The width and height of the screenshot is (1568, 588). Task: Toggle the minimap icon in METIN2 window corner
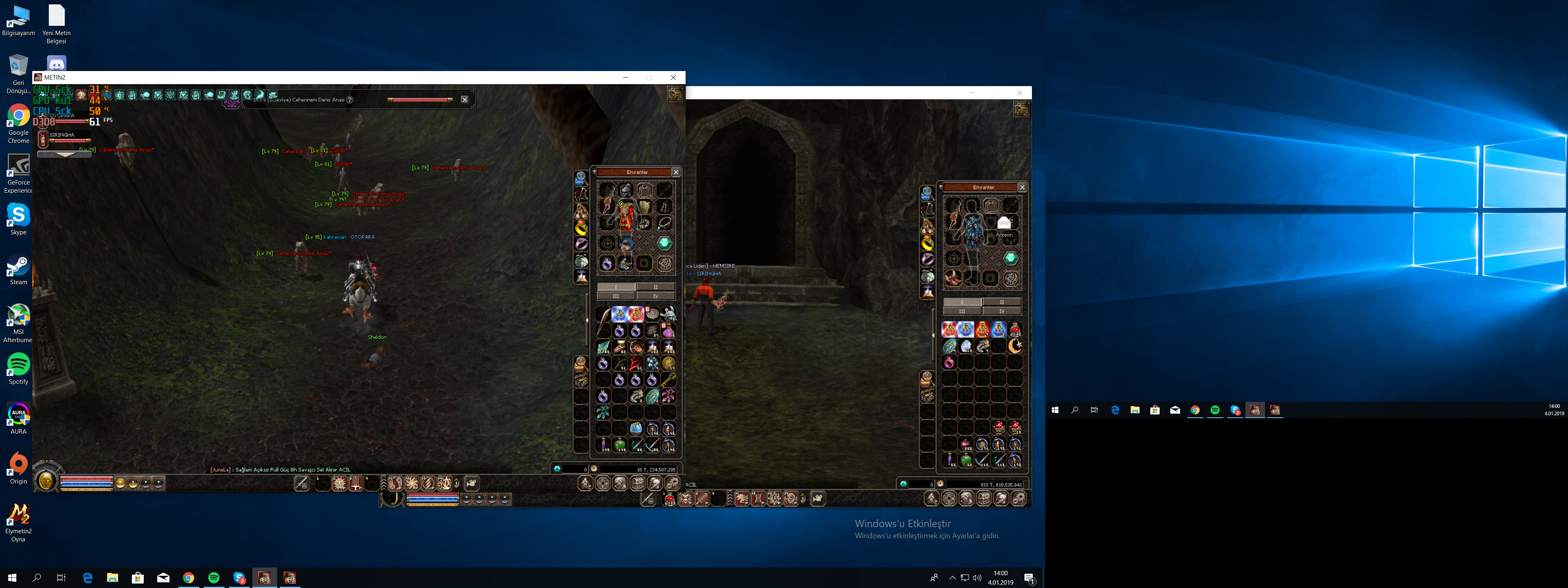pyautogui.click(x=675, y=94)
